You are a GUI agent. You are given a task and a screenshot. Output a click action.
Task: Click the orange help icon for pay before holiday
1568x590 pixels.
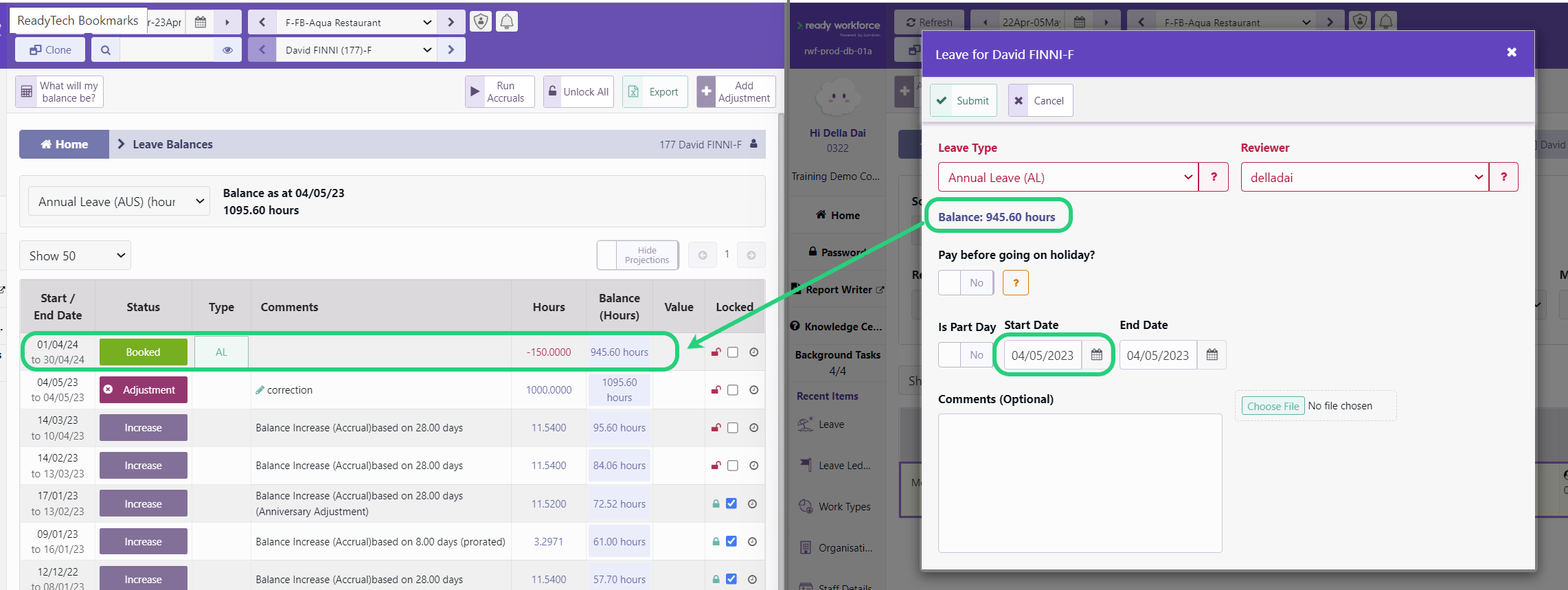pos(1015,283)
